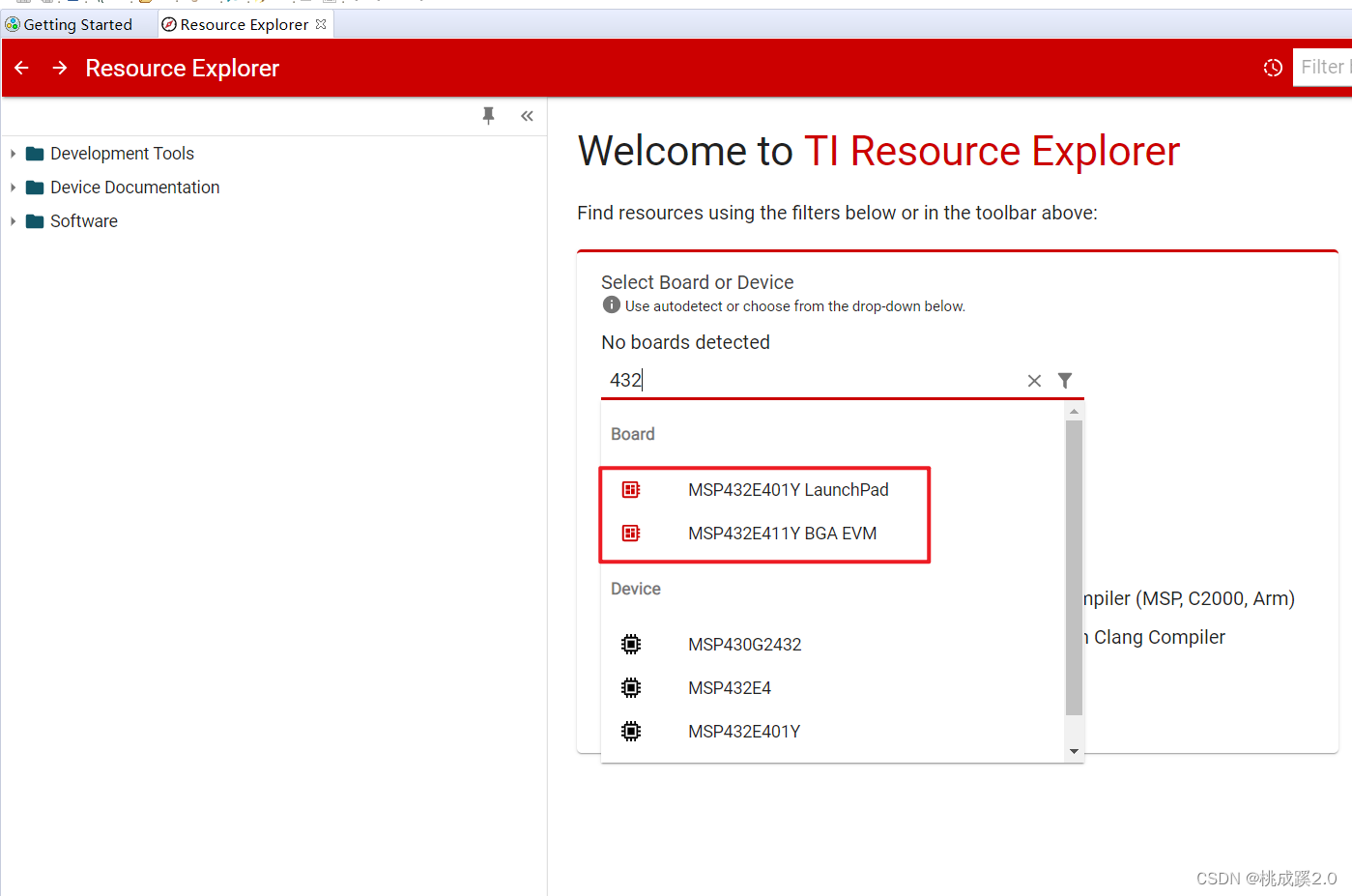Choose MSP432E401Y device entry
This screenshot has height=896, width=1352.
coord(744,732)
